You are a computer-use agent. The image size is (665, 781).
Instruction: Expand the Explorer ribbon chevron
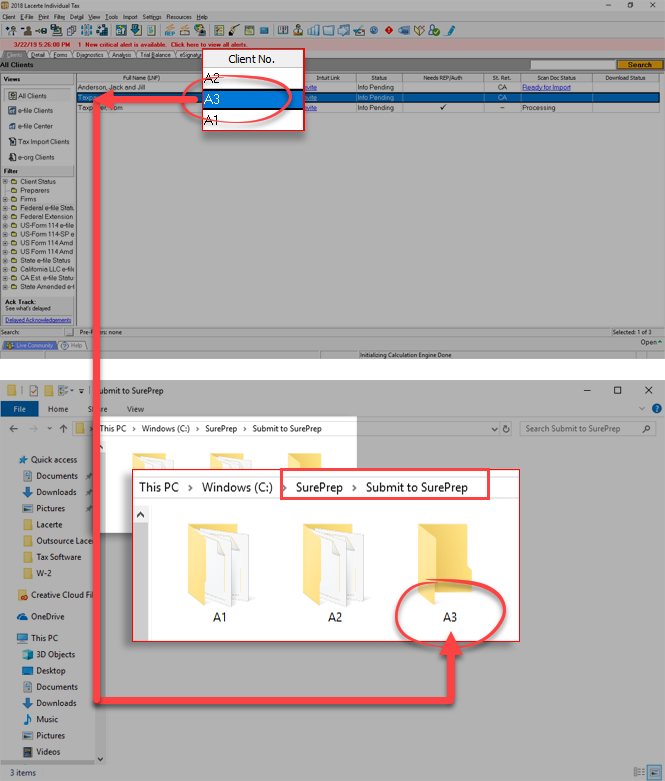[x=642, y=408]
